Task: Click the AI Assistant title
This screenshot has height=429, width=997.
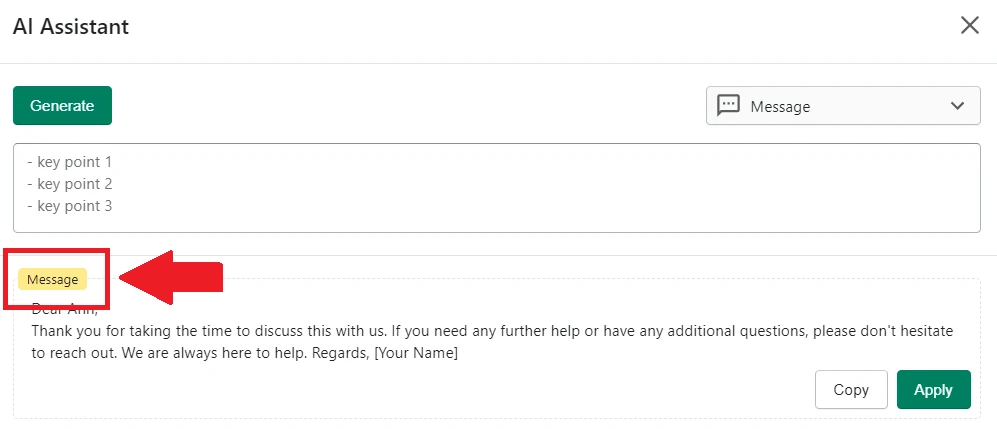Action: point(71,26)
